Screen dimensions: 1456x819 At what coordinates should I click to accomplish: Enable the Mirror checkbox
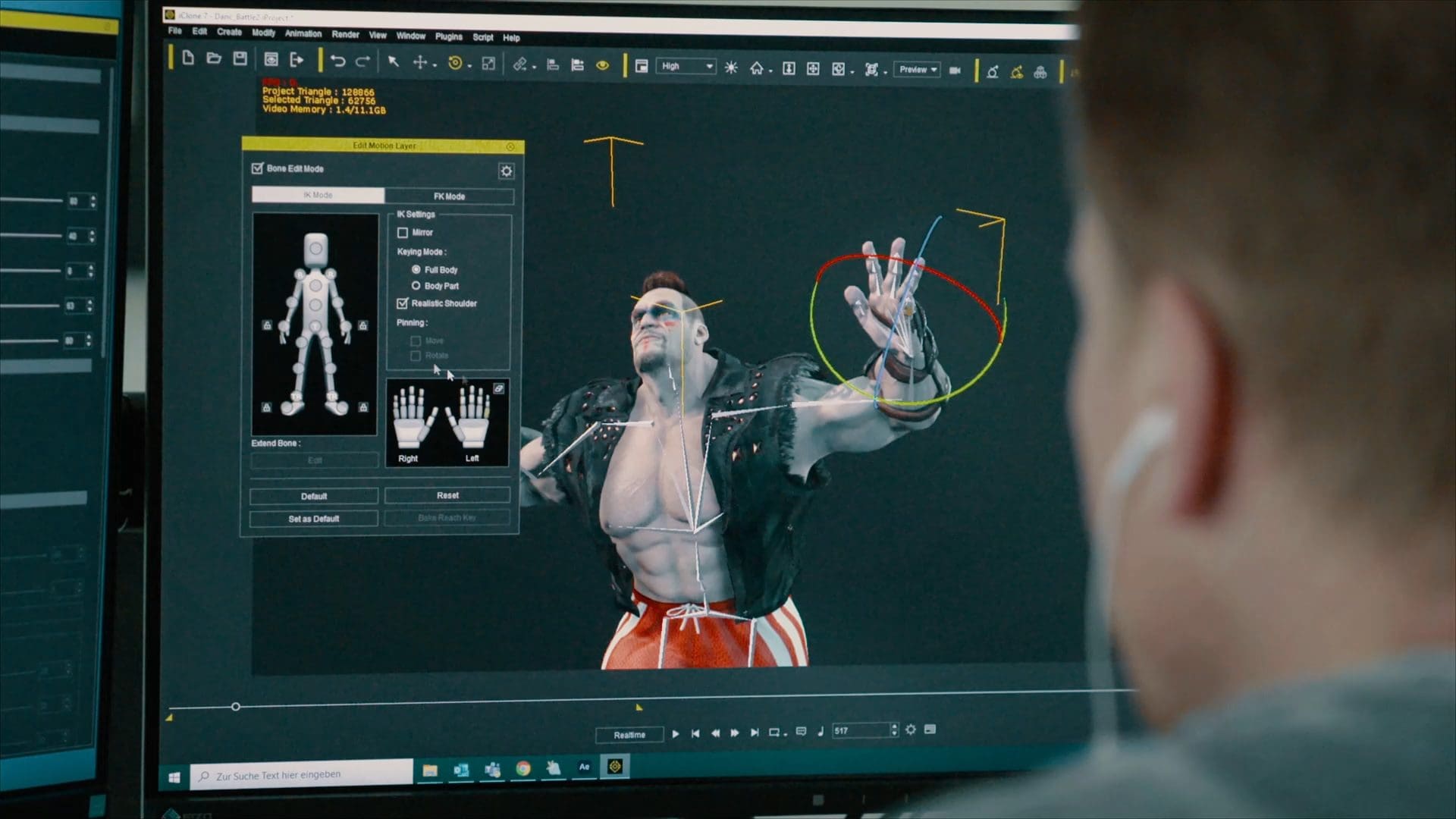(403, 233)
